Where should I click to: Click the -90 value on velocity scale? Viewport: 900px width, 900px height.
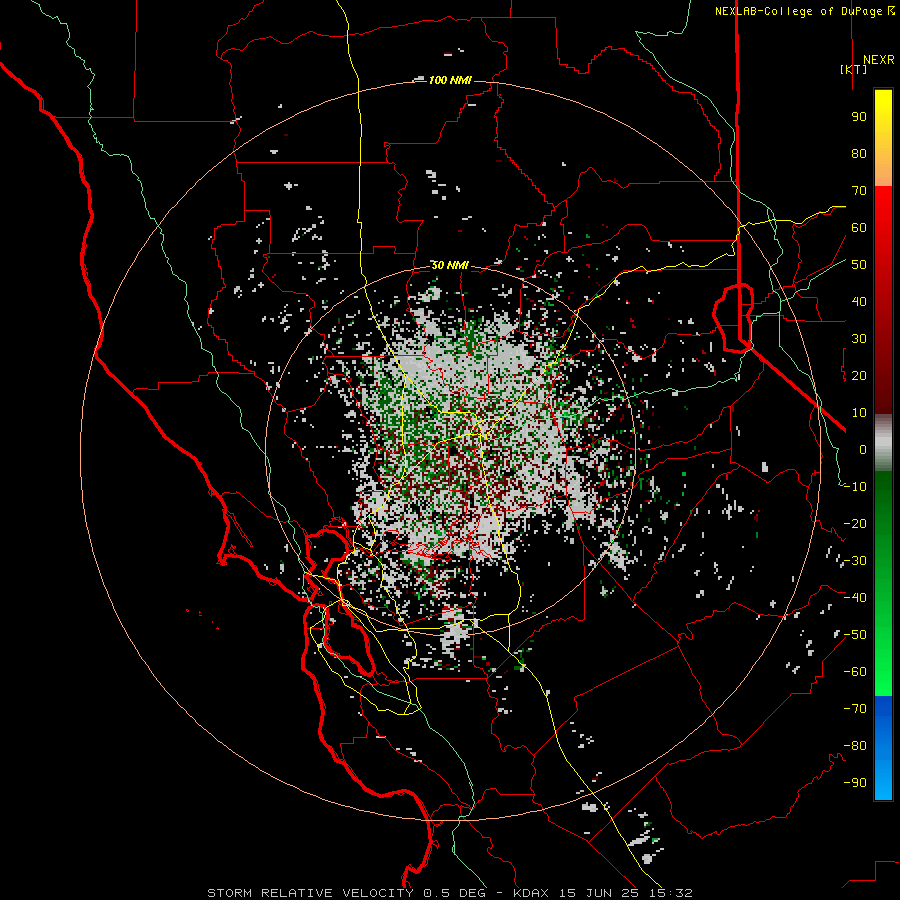tap(855, 783)
